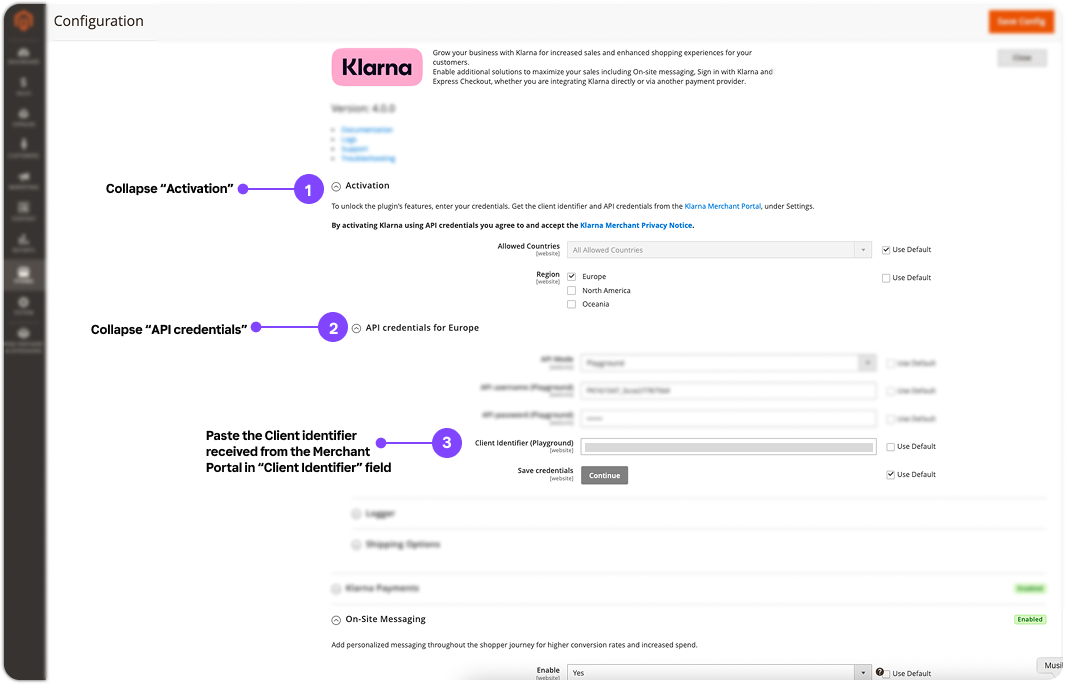Viewport: 1067px width, 684px height.
Task: Click the Continue button to save credentials
Action: click(604, 475)
